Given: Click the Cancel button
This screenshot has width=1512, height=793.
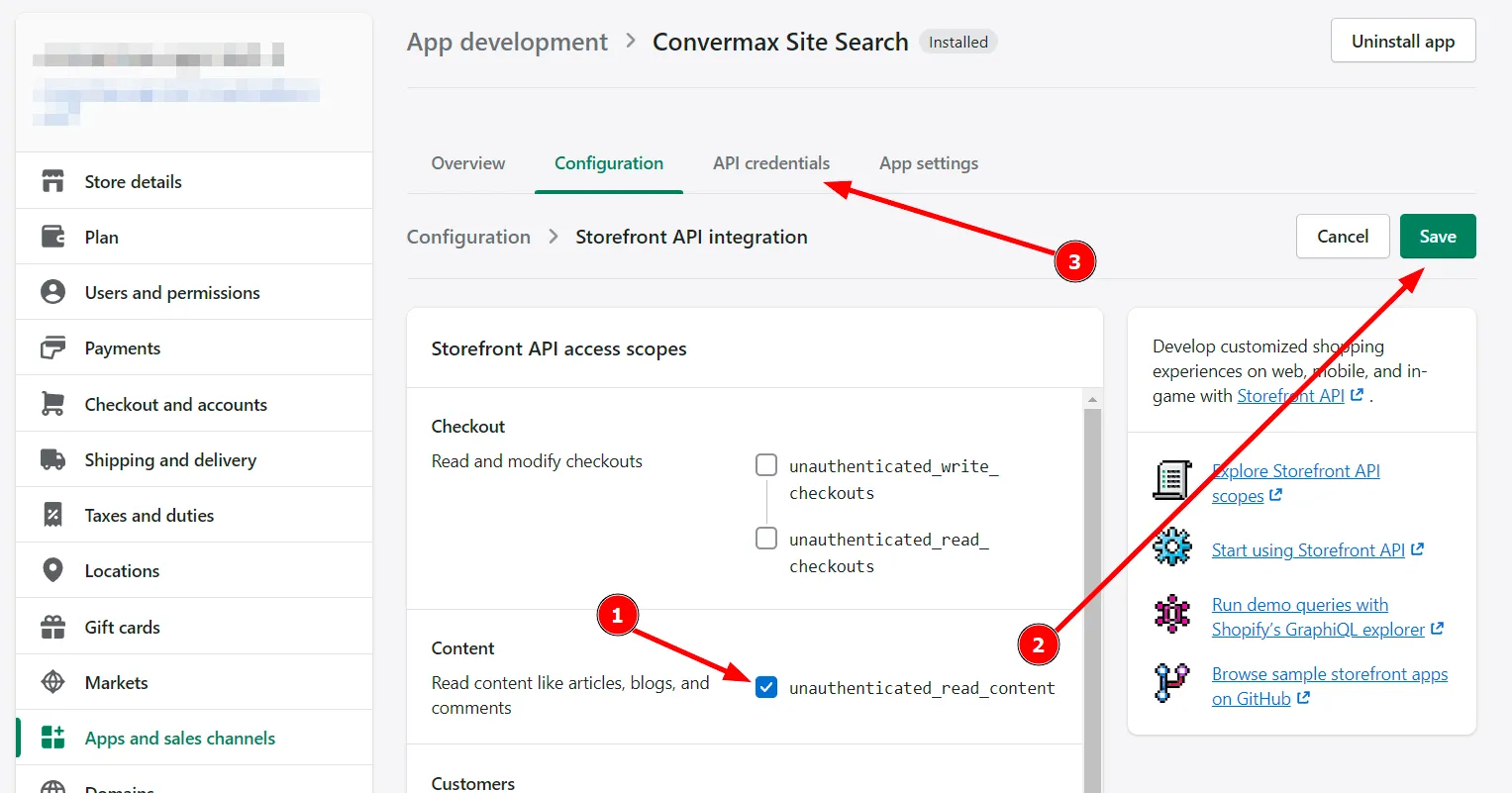Looking at the screenshot, I should pos(1342,237).
